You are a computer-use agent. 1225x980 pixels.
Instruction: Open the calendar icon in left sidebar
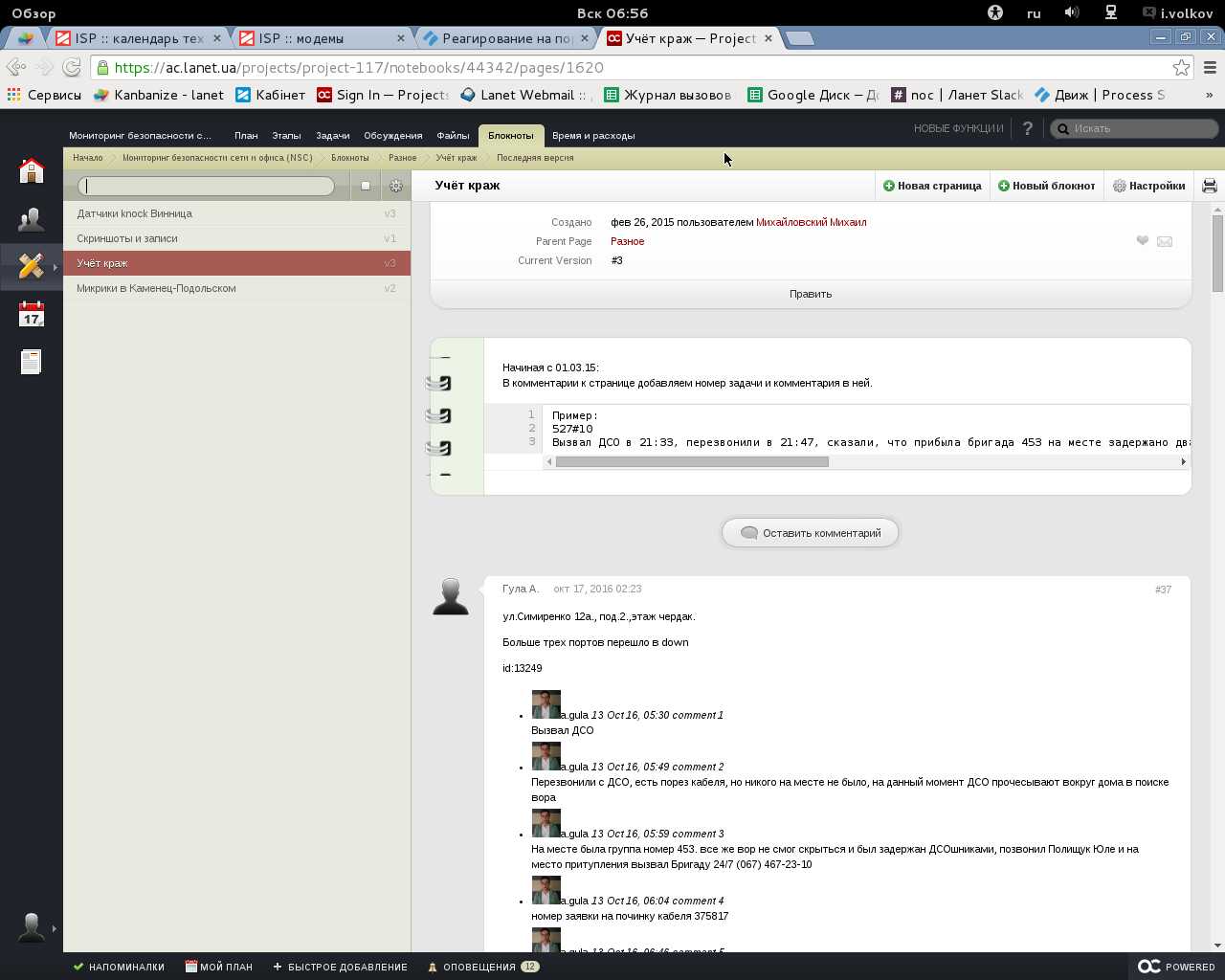click(32, 314)
